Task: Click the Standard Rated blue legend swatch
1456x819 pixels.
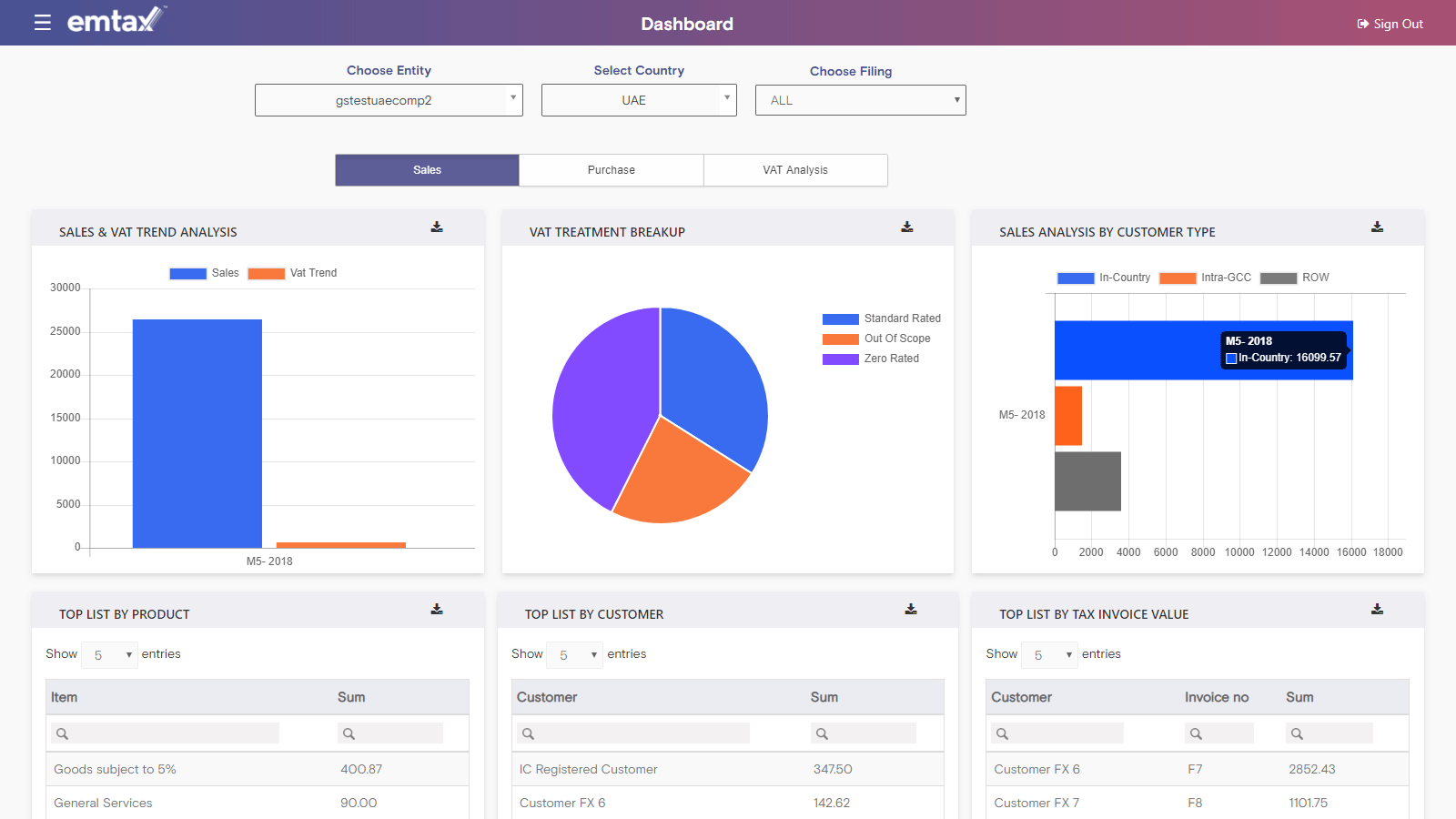Action: coord(840,318)
